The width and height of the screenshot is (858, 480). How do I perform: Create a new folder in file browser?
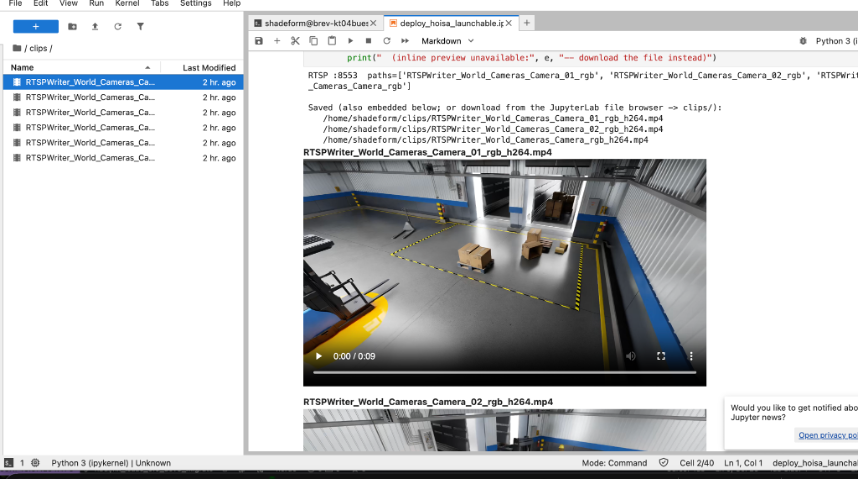click(x=72, y=26)
